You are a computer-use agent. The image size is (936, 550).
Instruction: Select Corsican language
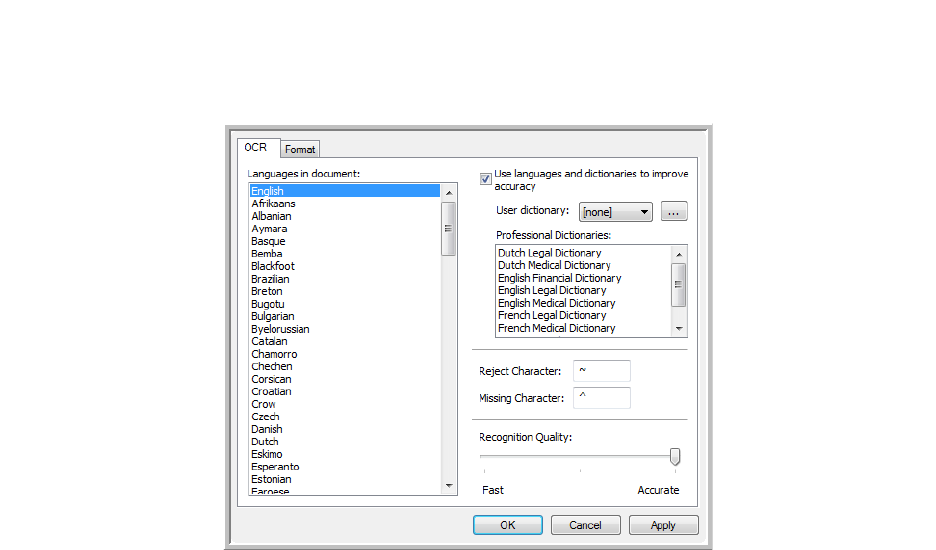[x=344, y=379]
